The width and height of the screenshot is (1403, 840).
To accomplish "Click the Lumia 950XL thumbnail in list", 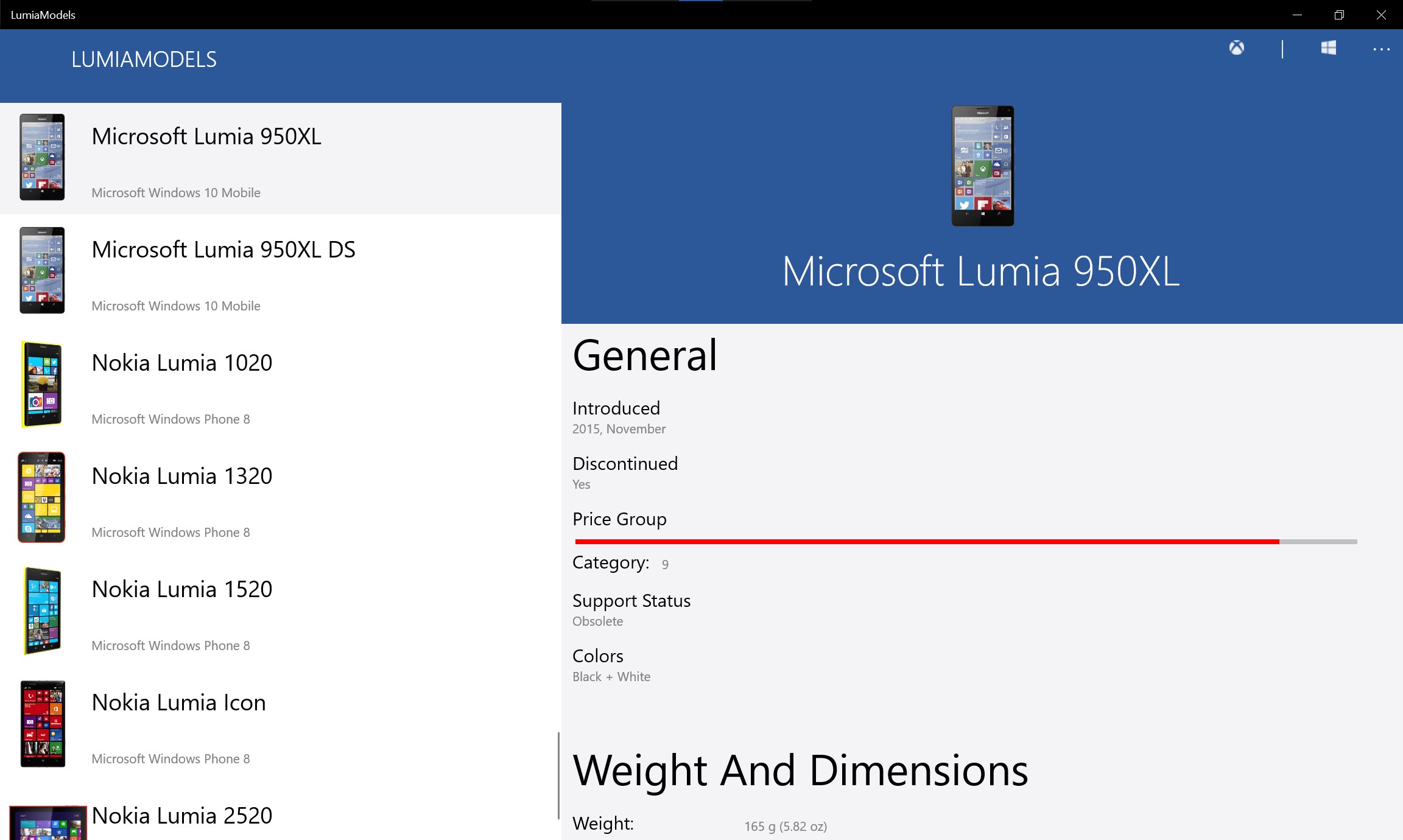I will pyautogui.click(x=42, y=157).
